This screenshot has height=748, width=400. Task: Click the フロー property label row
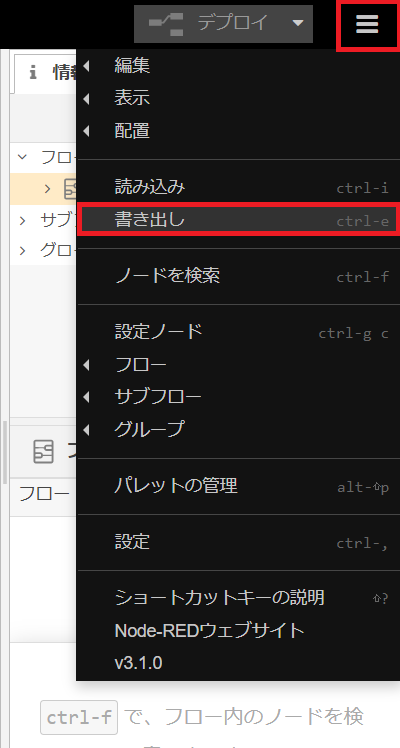pos(44,494)
